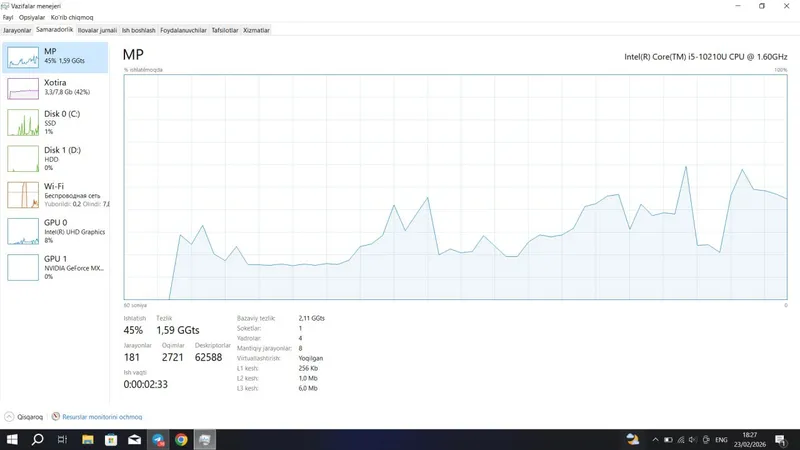
Task: Click the main CPU usage graph
Action: tap(455, 187)
